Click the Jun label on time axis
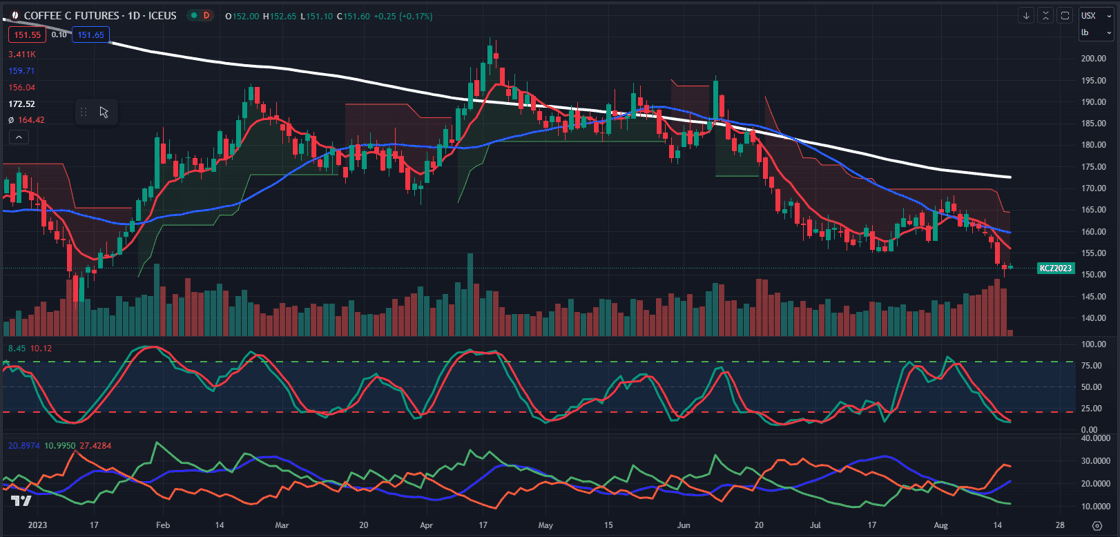Viewport: 1120px width, 537px height. coord(685,523)
